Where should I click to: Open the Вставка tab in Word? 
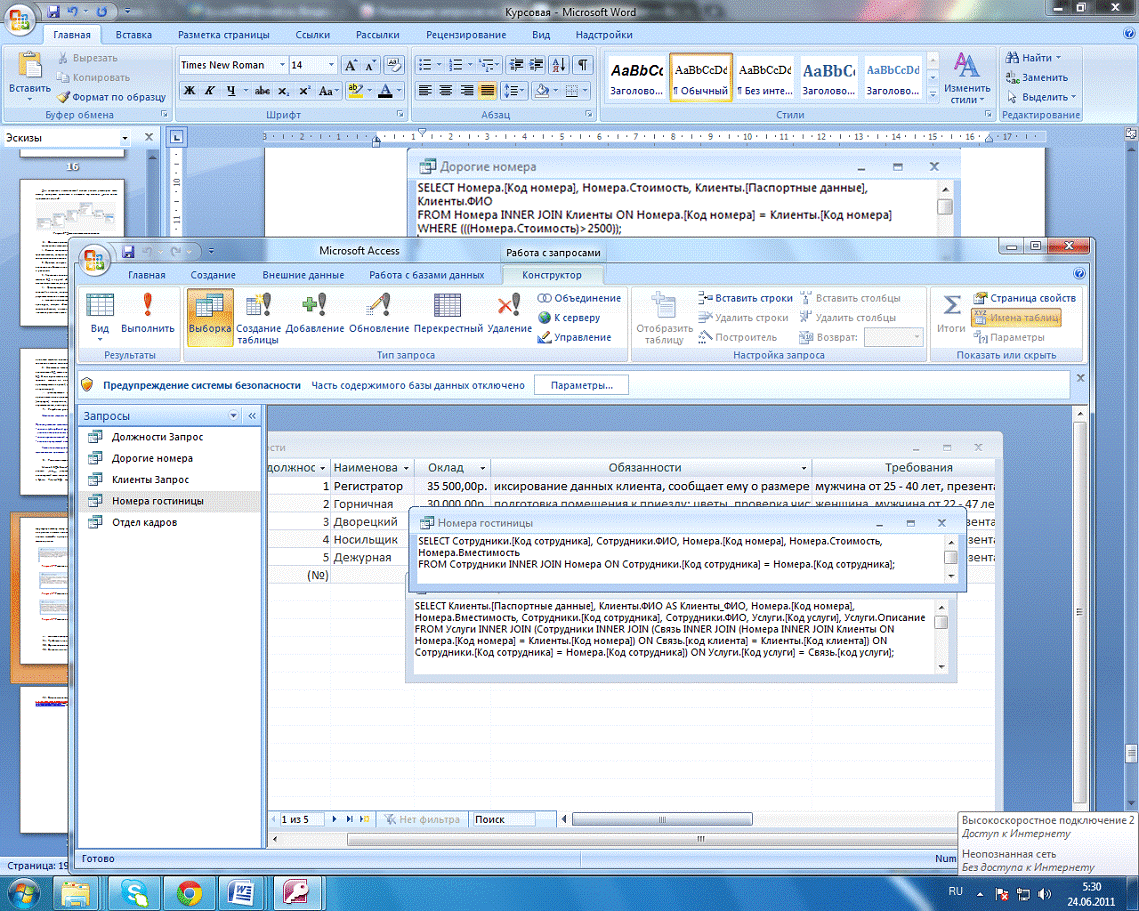pos(133,35)
